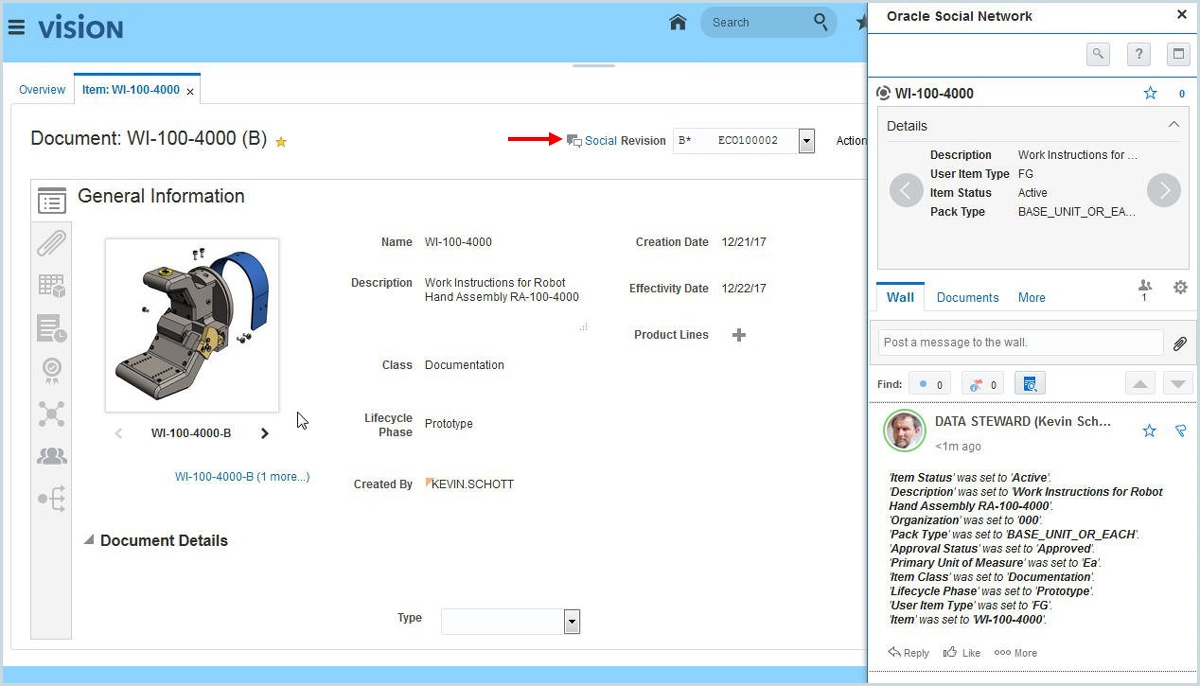Click the Quality document with clock sidebar icon

point(51,328)
